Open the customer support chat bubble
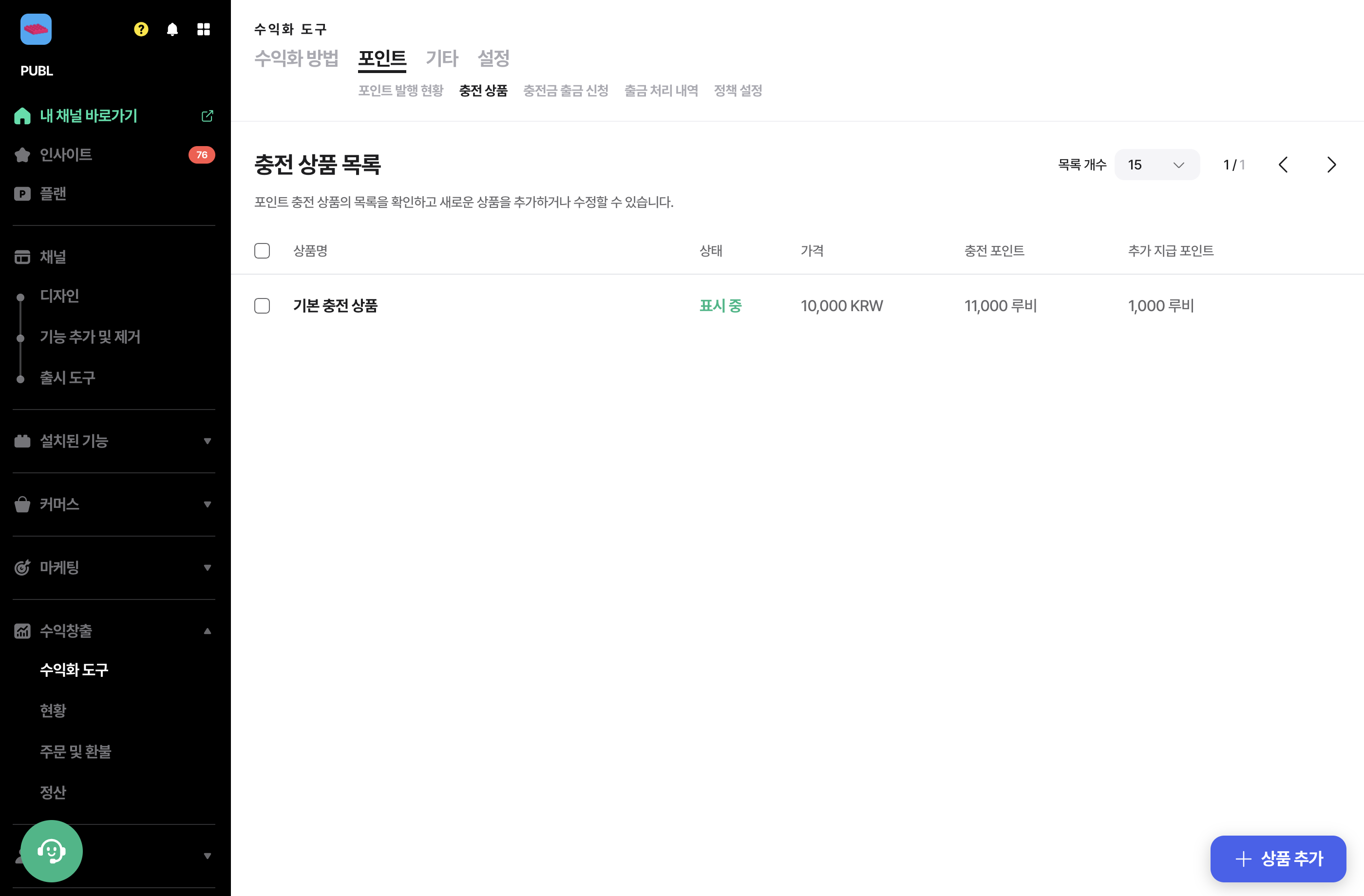Screen dimensions: 1364x896 [x=52, y=851]
